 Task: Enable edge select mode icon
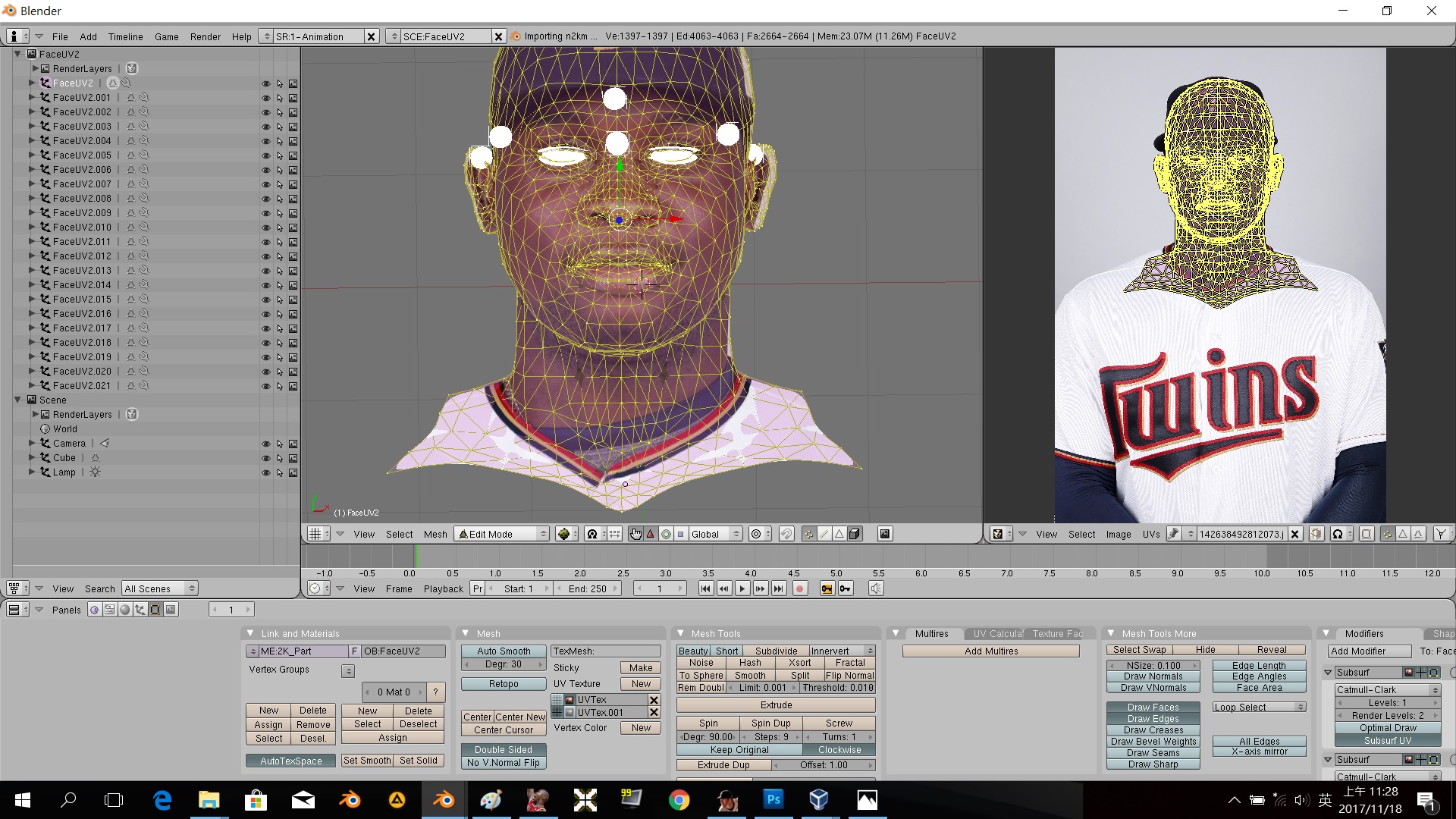tap(824, 534)
